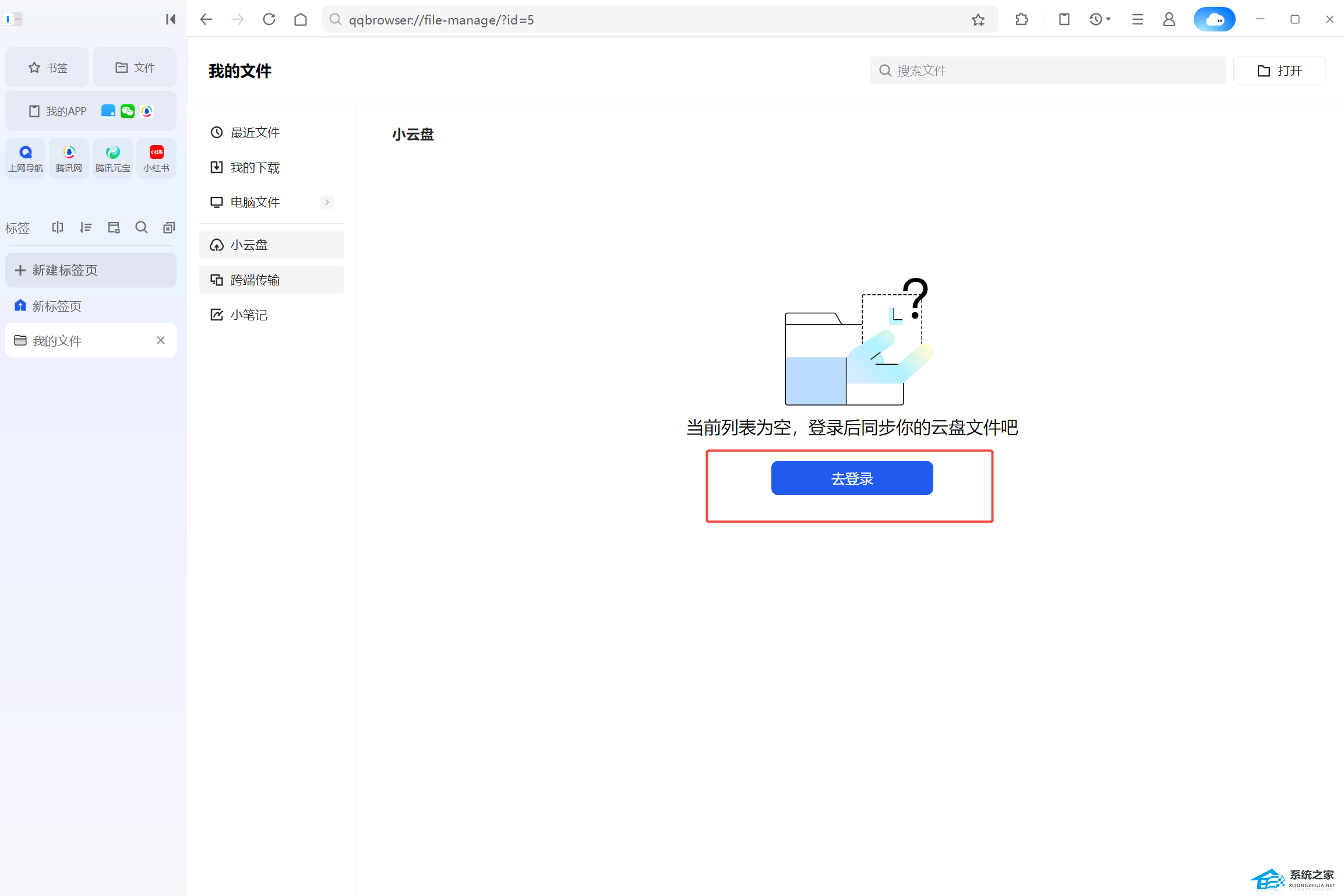The height and width of the screenshot is (896, 1344).
Task: Switch to the 书签 tab
Action: tap(48, 68)
